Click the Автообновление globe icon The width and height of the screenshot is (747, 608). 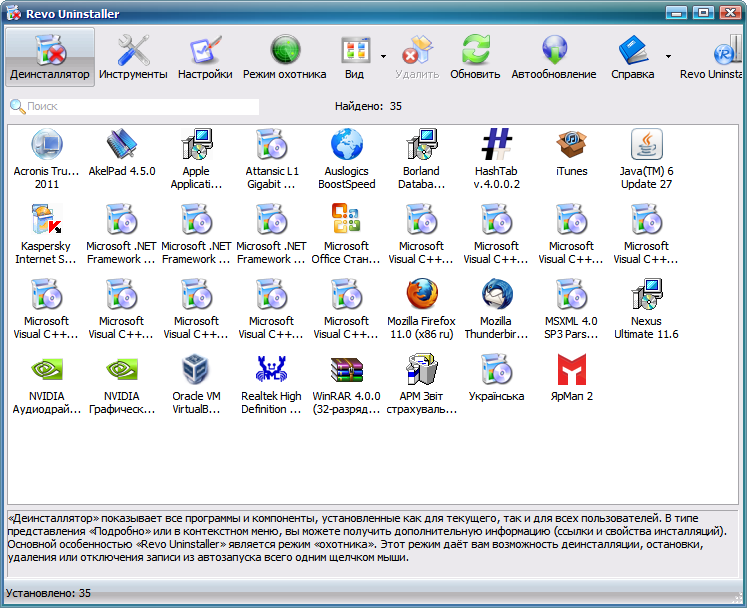554,51
